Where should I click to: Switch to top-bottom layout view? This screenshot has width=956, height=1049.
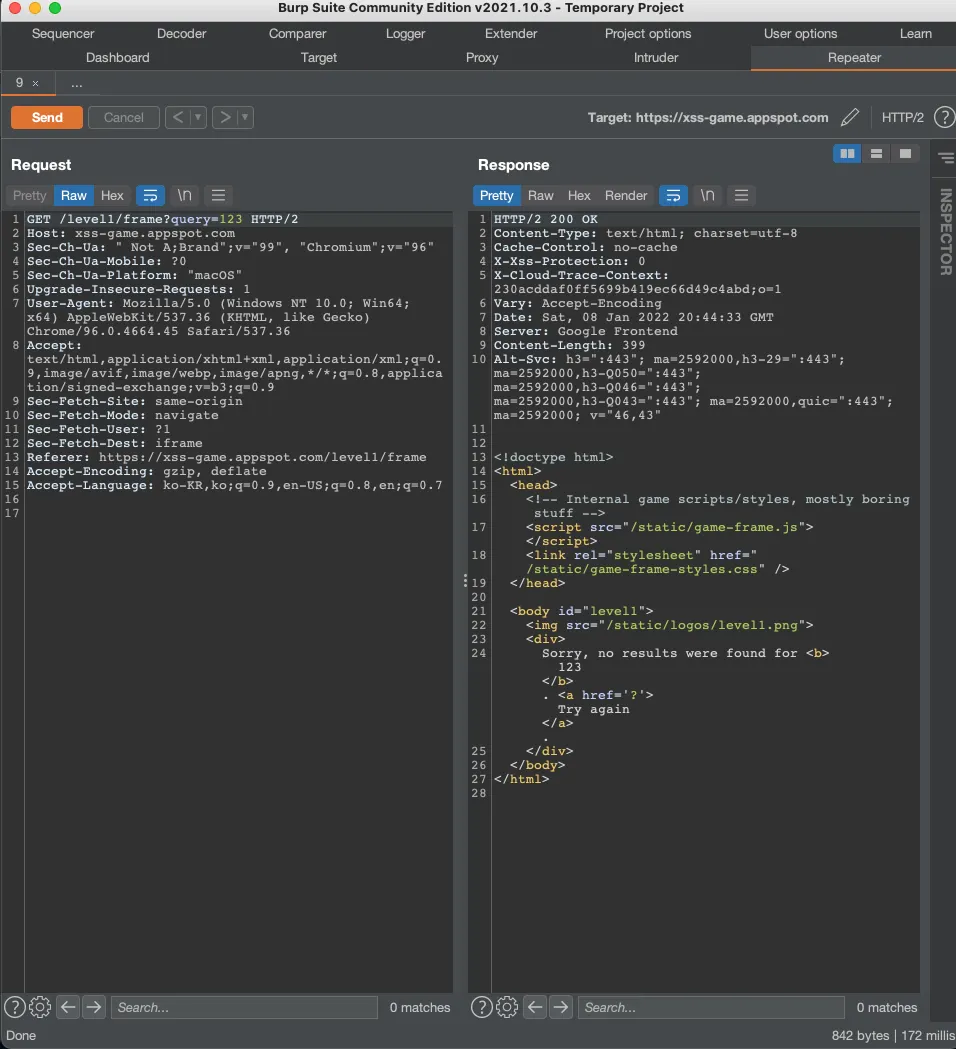point(876,153)
